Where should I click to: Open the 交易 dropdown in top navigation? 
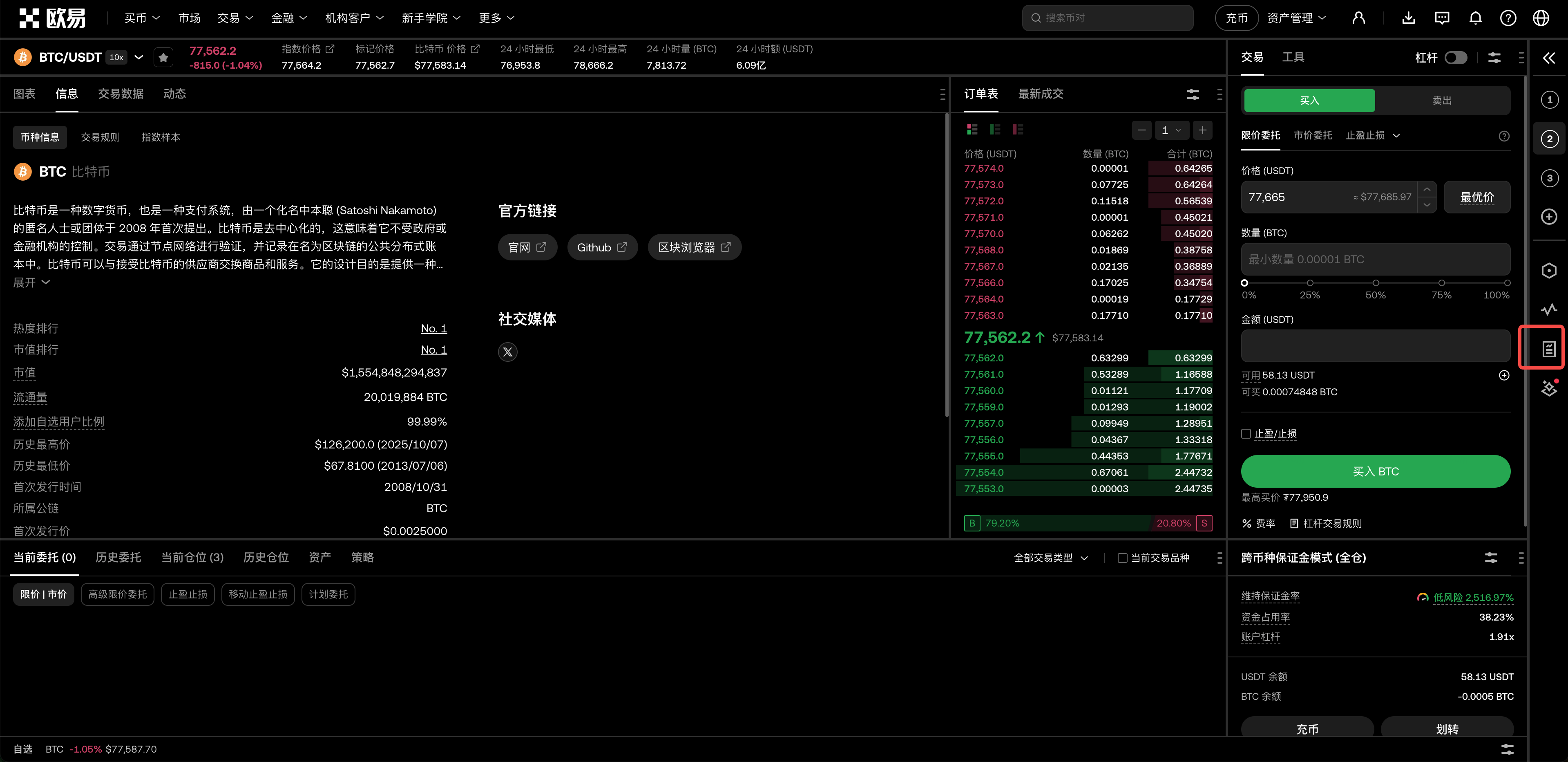pyautogui.click(x=235, y=18)
